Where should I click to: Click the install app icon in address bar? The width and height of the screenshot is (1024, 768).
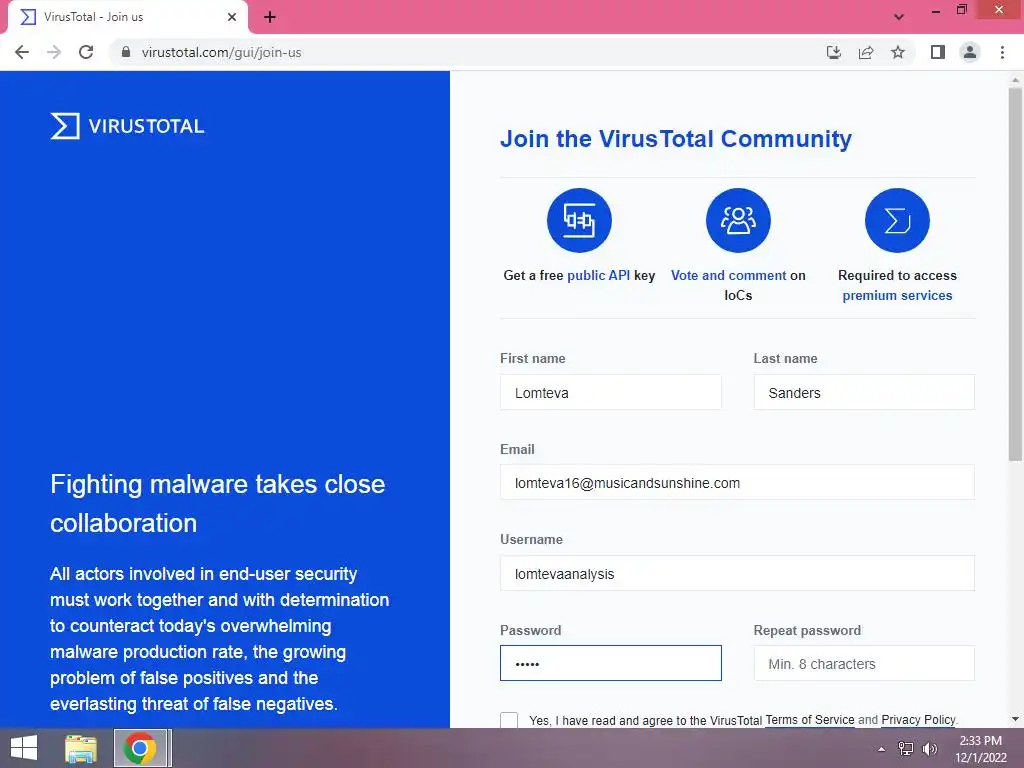click(833, 52)
